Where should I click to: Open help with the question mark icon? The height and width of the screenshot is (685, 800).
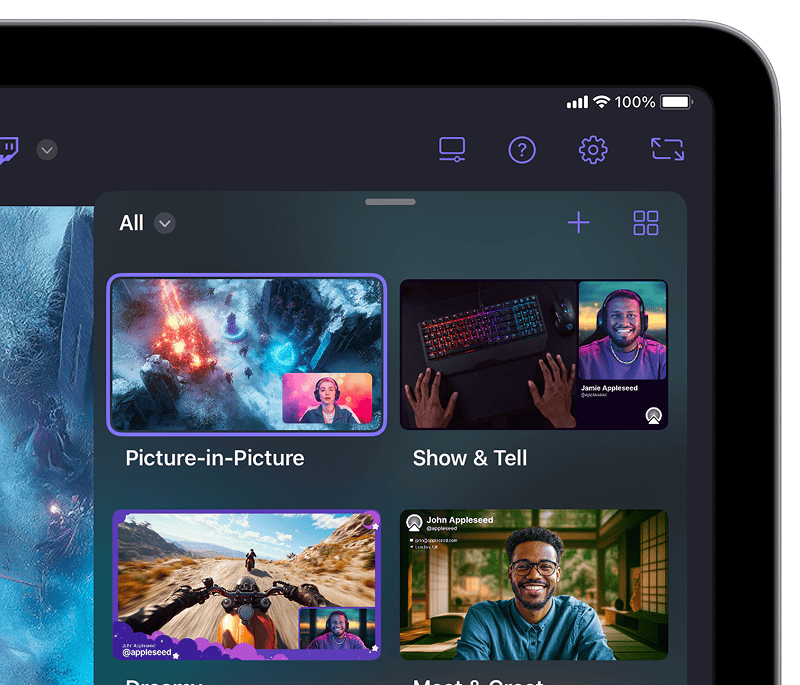[x=522, y=150]
